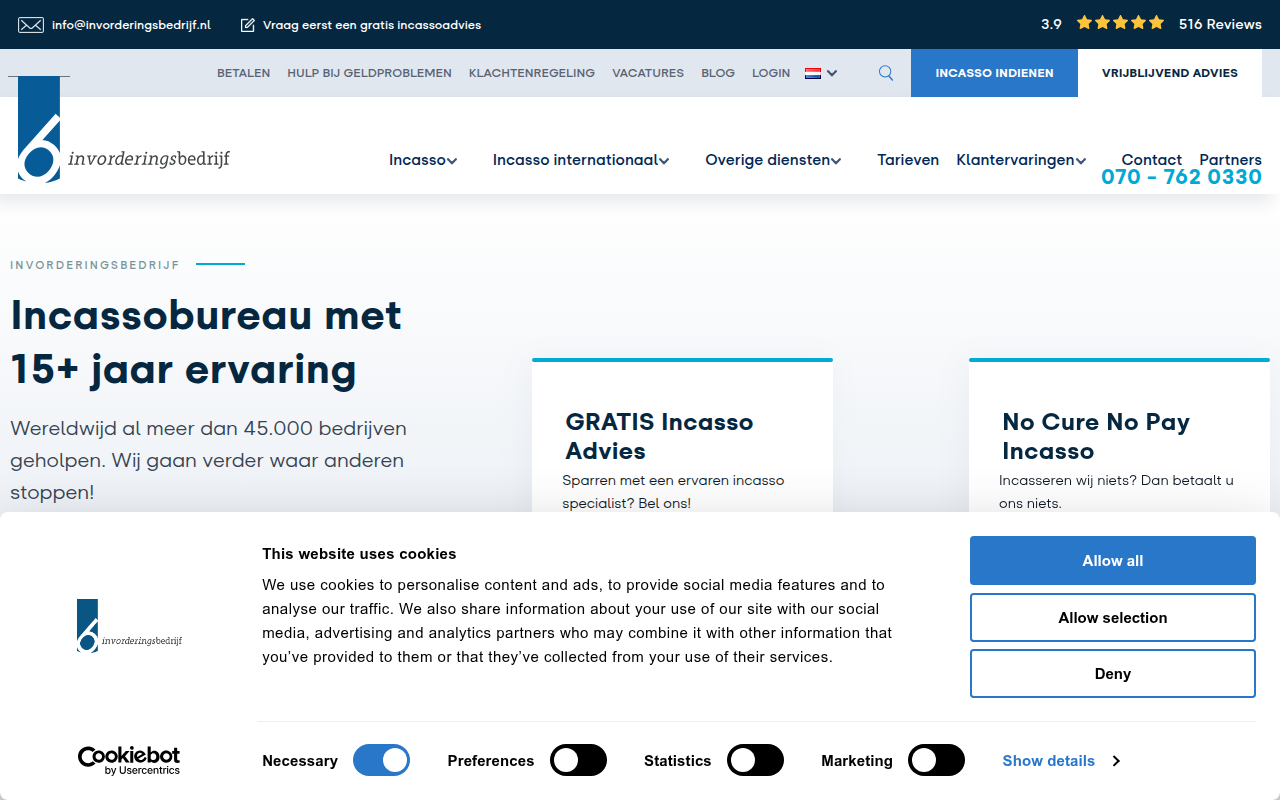Image resolution: width=1280 pixels, height=800 pixels.
Task: Open the GRATIS Incasso Advies card
Action: click(x=682, y=436)
